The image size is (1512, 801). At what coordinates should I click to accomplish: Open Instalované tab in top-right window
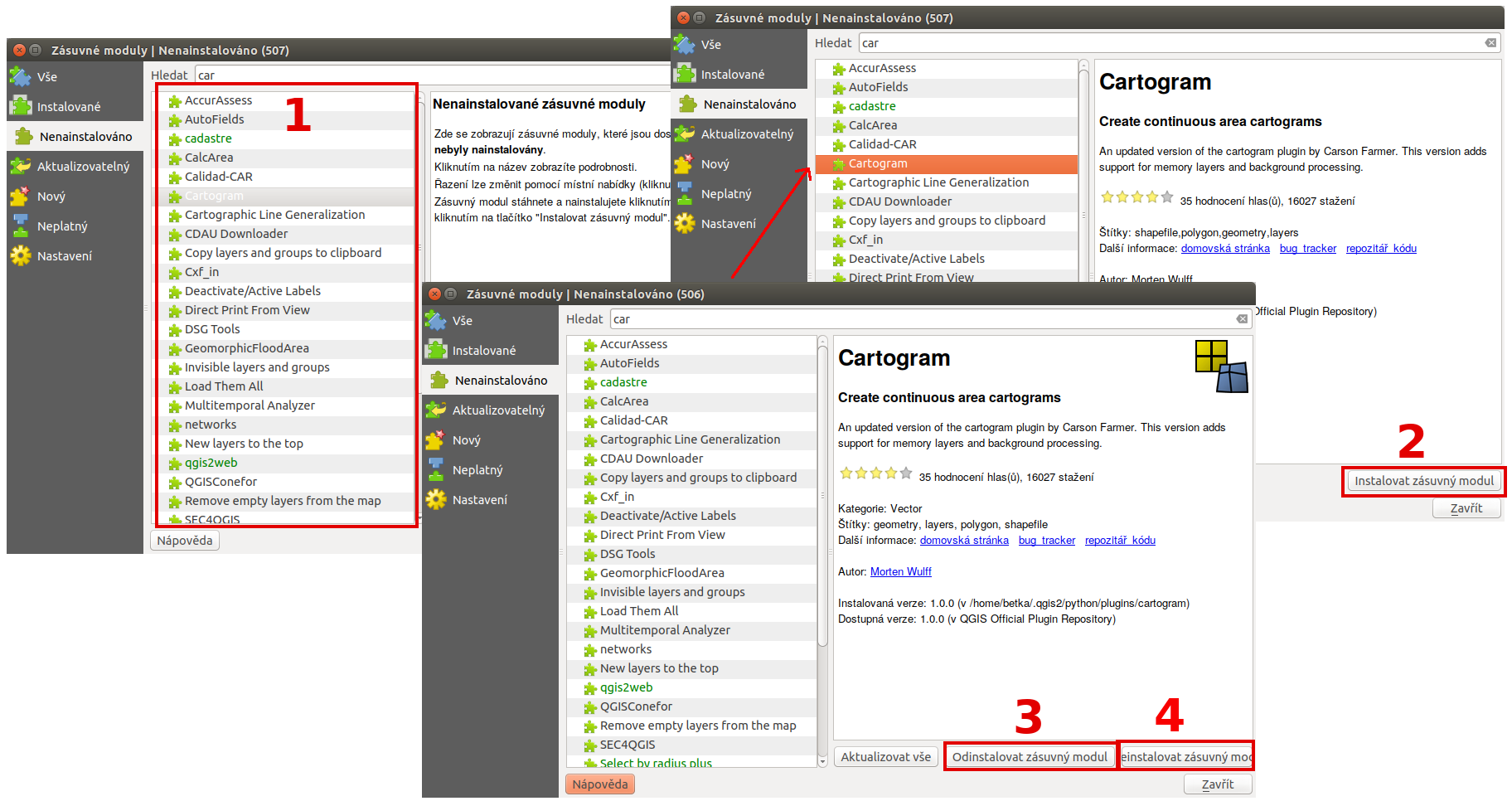coord(739,74)
